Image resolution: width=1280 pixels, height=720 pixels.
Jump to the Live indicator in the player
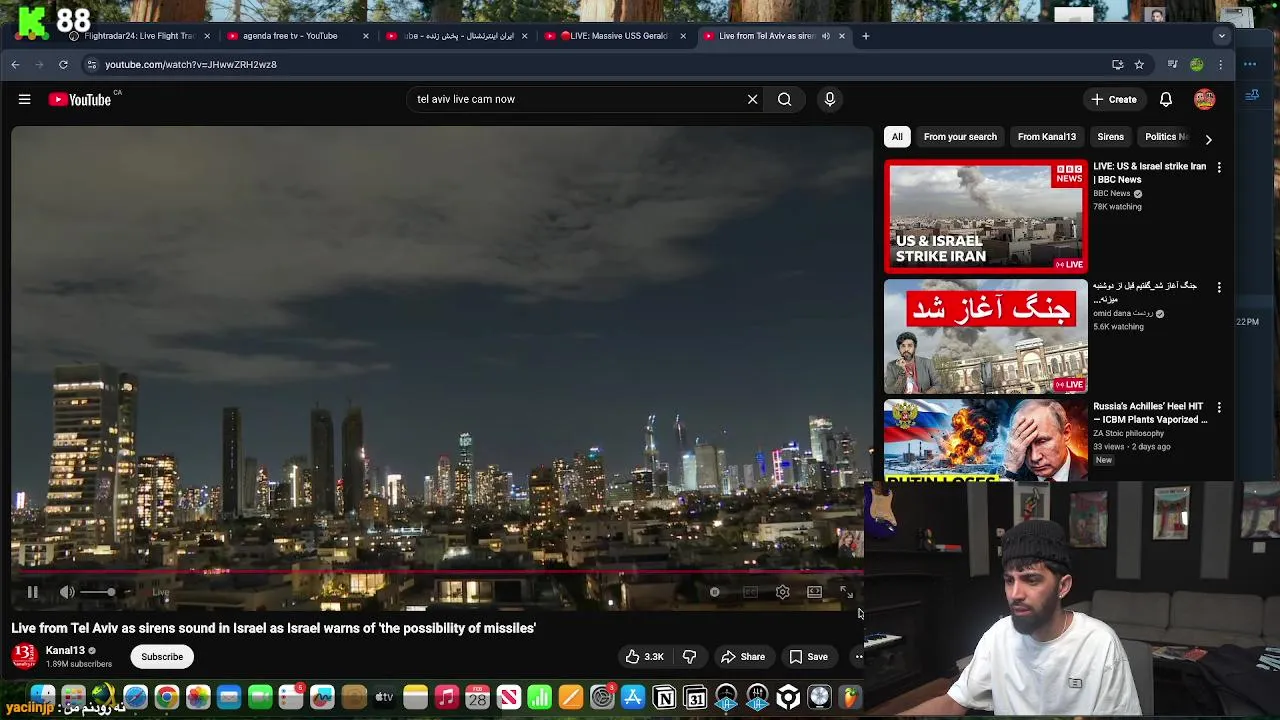click(160, 592)
